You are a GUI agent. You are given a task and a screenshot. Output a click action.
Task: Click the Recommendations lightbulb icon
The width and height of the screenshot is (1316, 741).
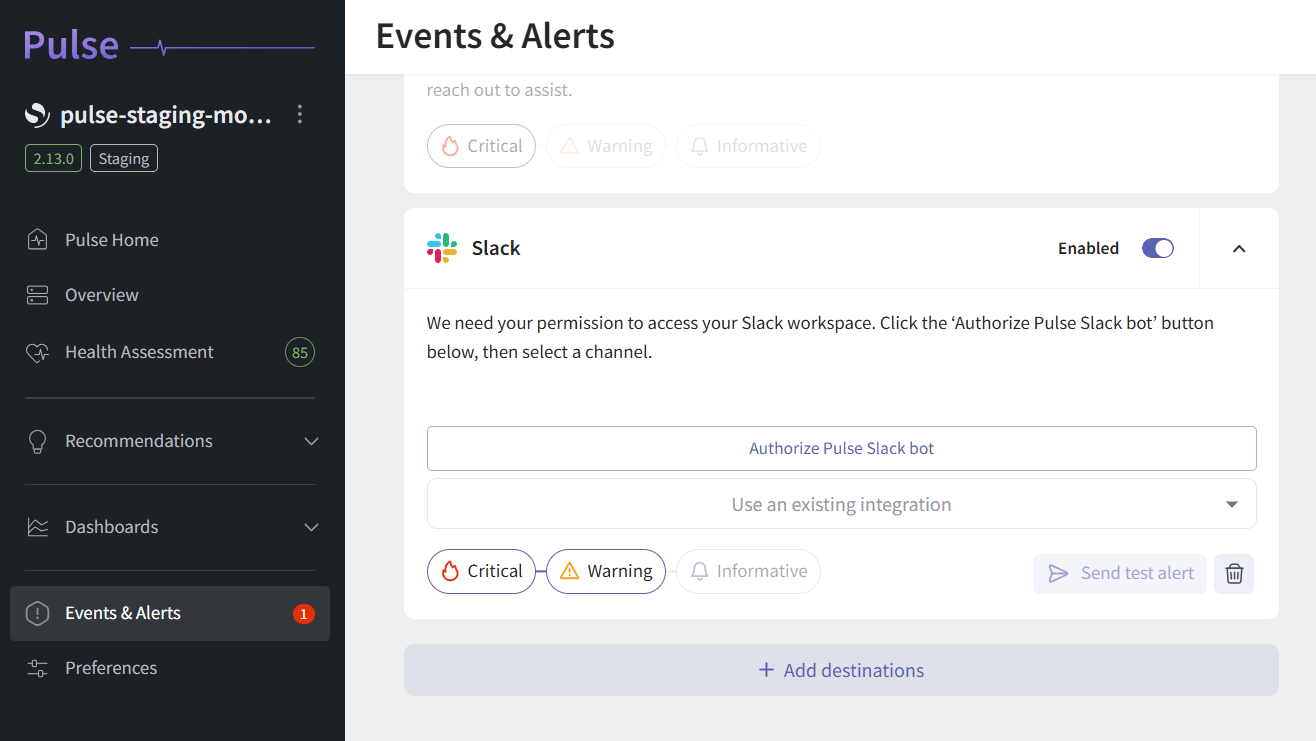pyautogui.click(x=37, y=441)
